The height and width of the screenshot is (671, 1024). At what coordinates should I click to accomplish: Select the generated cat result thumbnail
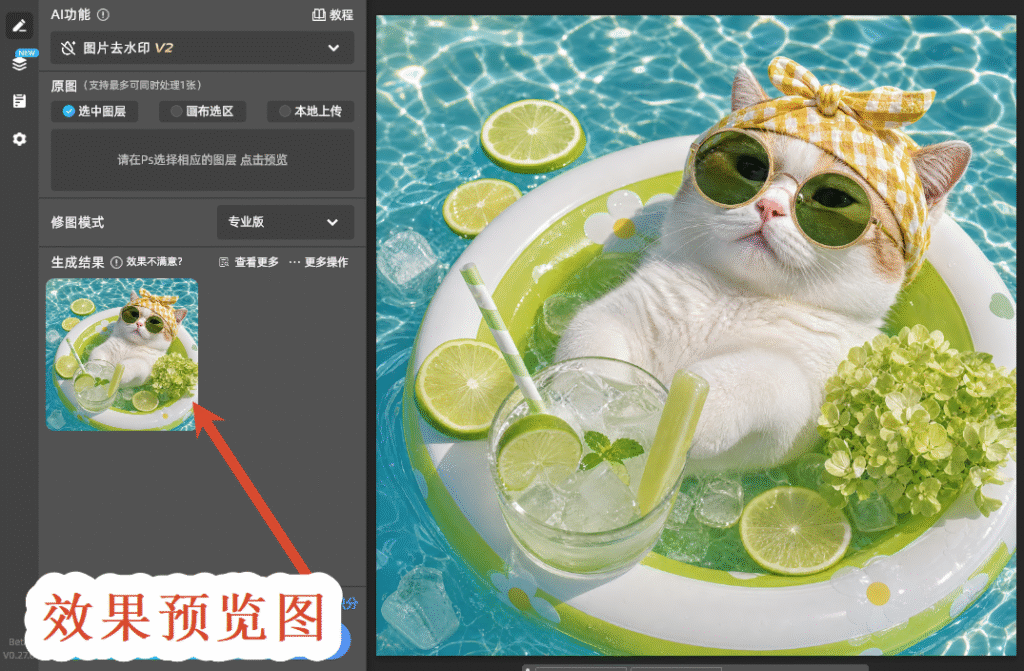122,354
